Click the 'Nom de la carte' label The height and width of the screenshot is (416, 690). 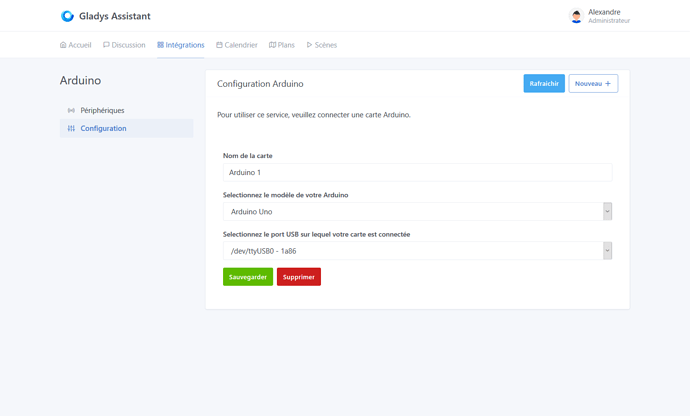coord(248,156)
